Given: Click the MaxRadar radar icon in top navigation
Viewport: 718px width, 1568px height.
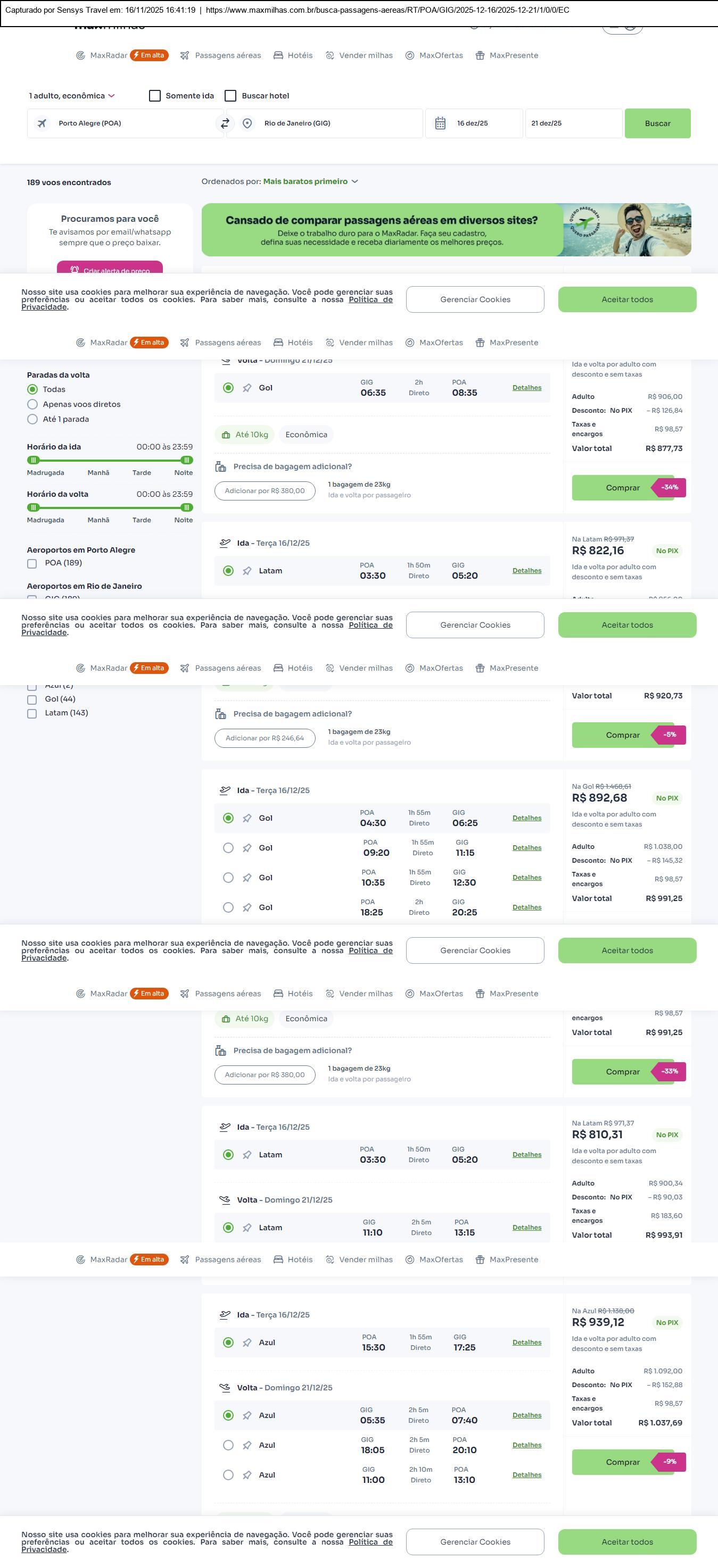Looking at the screenshot, I should pos(80,55).
